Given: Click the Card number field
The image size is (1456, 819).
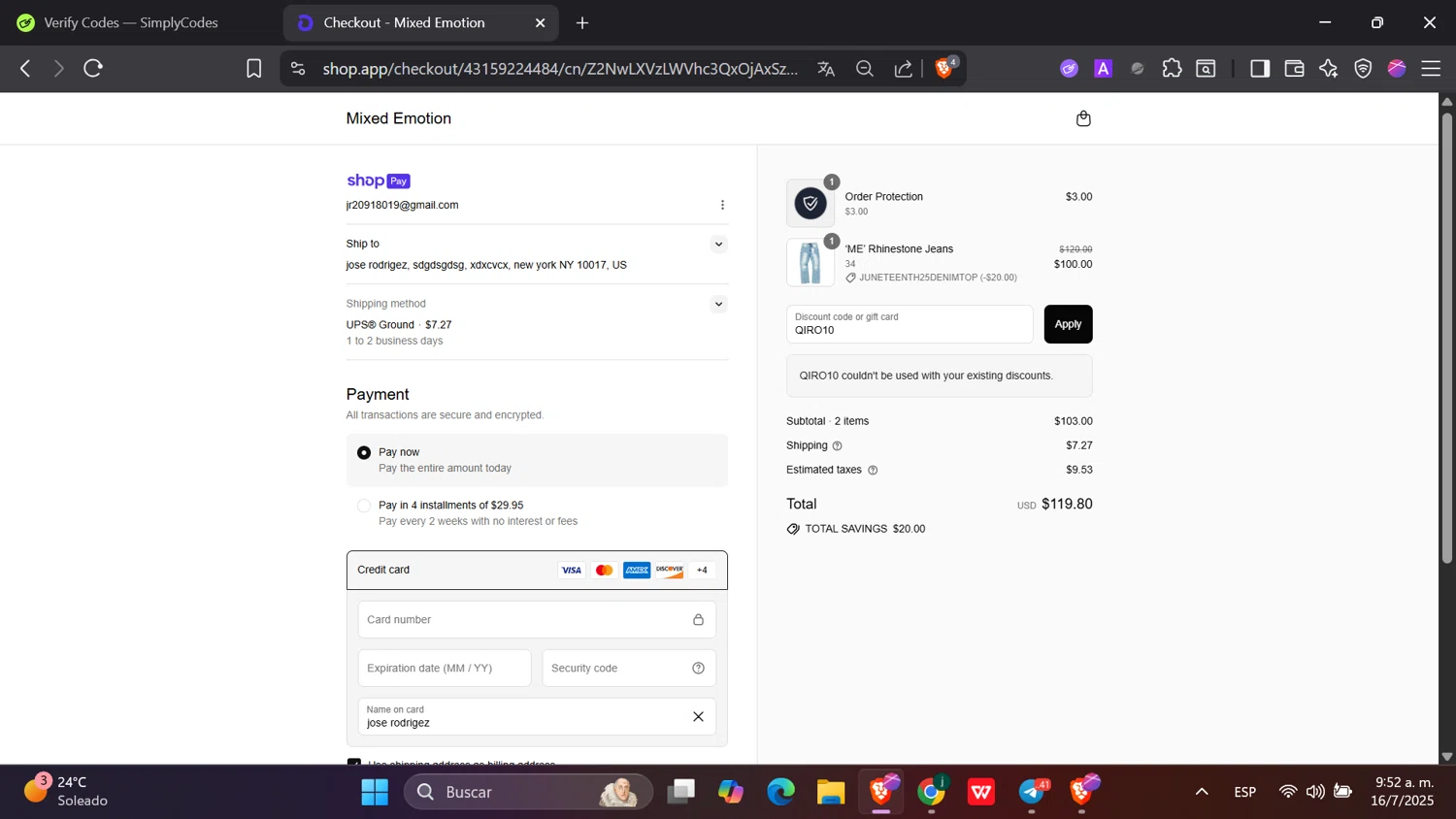Looking at the screenshot, I should (537, 619).
